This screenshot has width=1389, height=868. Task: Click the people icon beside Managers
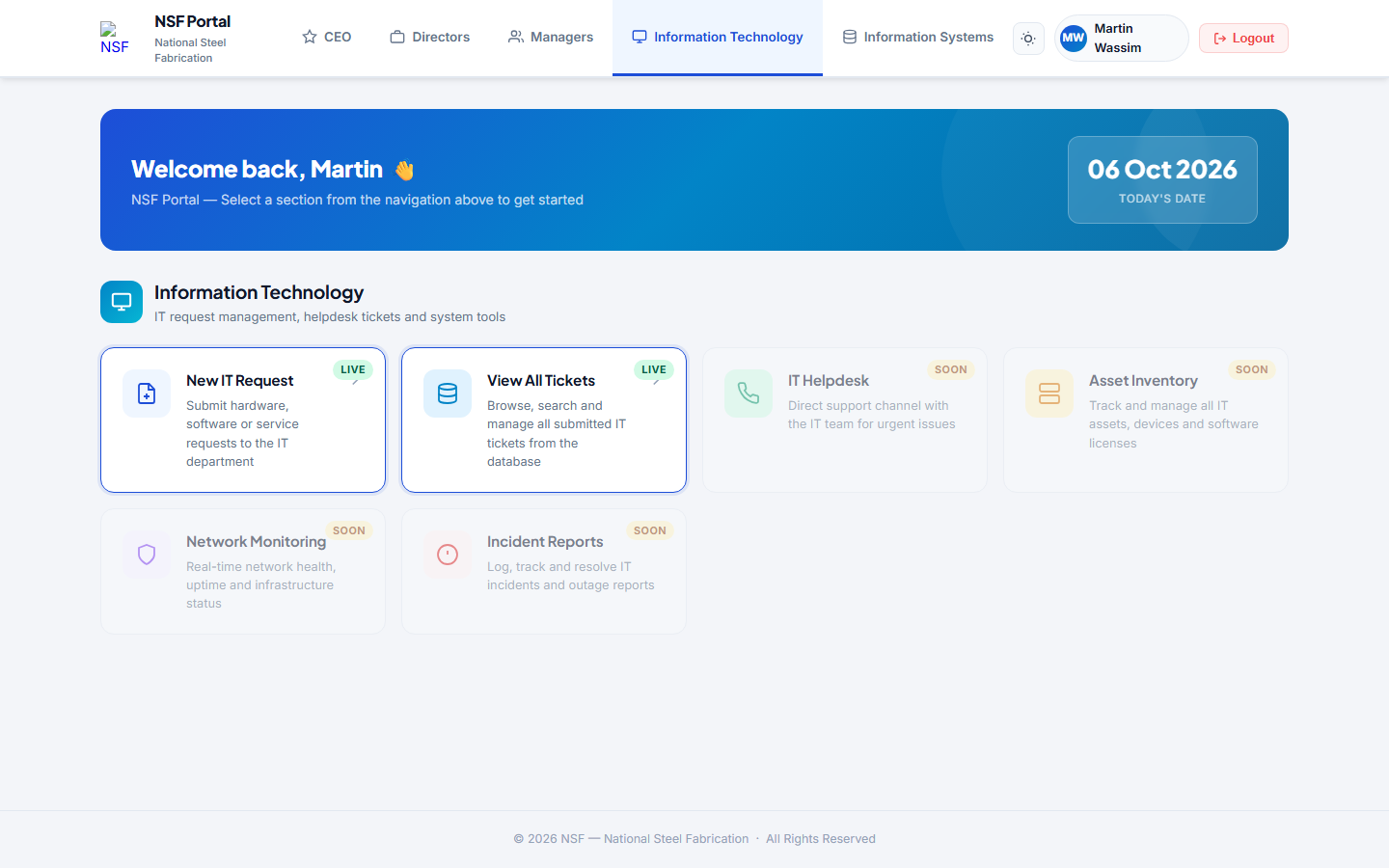516,37
